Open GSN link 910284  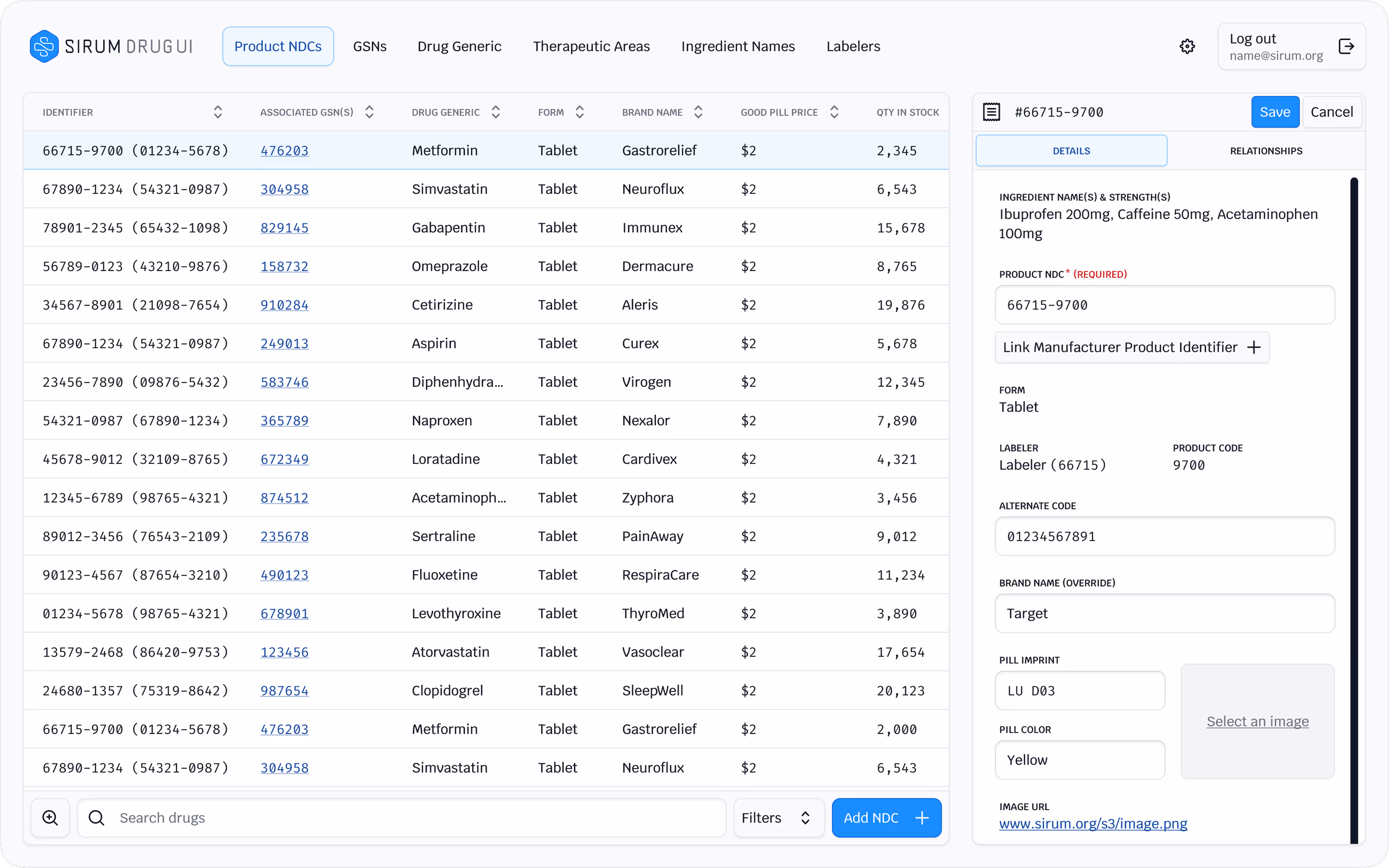coord(285,305)
